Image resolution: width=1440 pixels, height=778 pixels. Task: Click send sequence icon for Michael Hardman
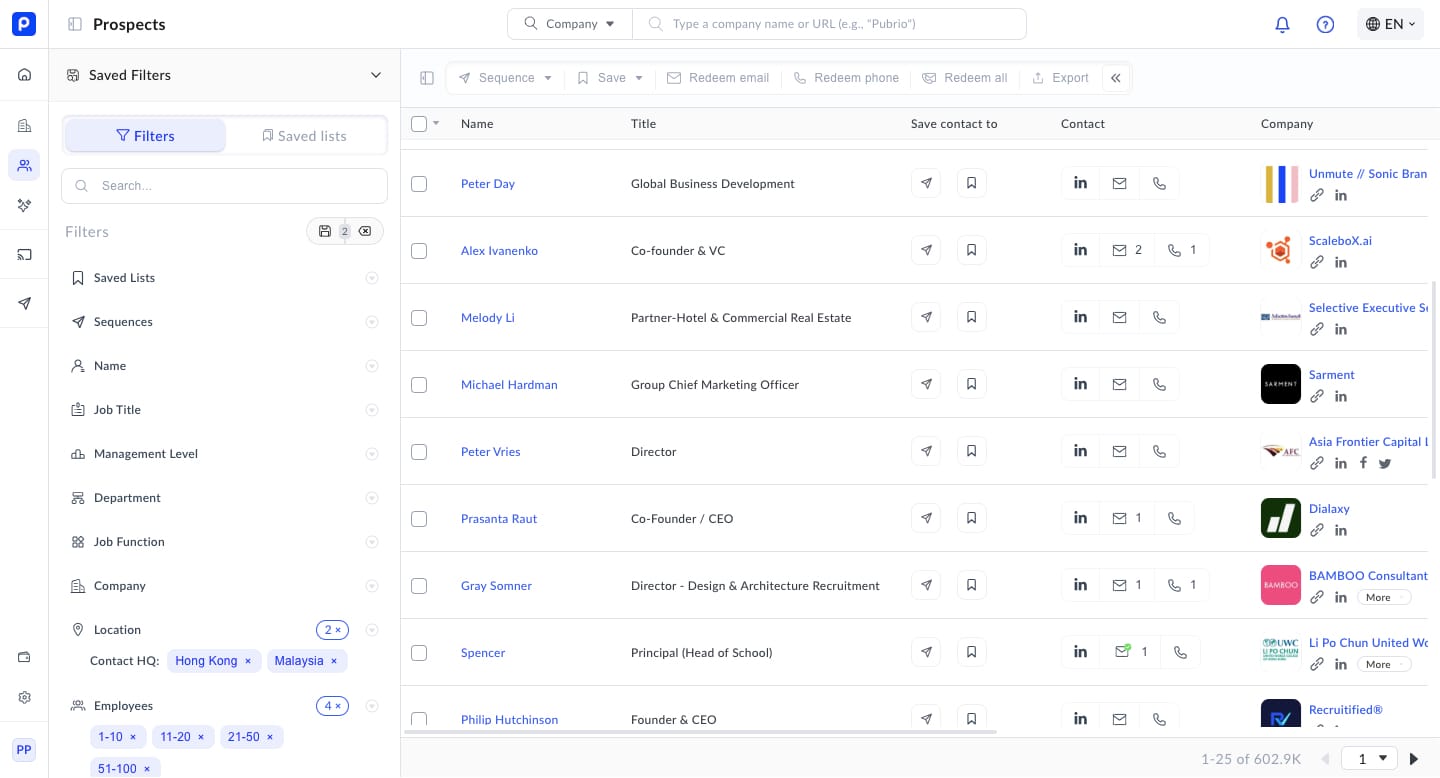(x=926, y=384)
